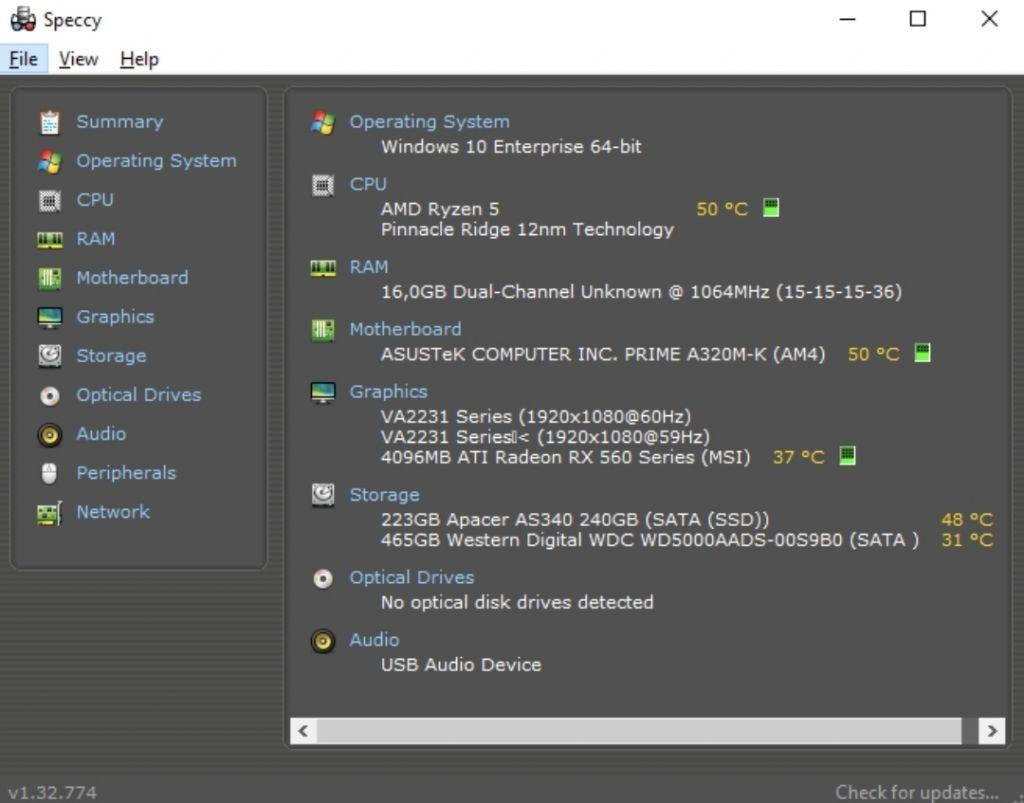Click the Motherboard temperature green indicator icon

(922, 353)
